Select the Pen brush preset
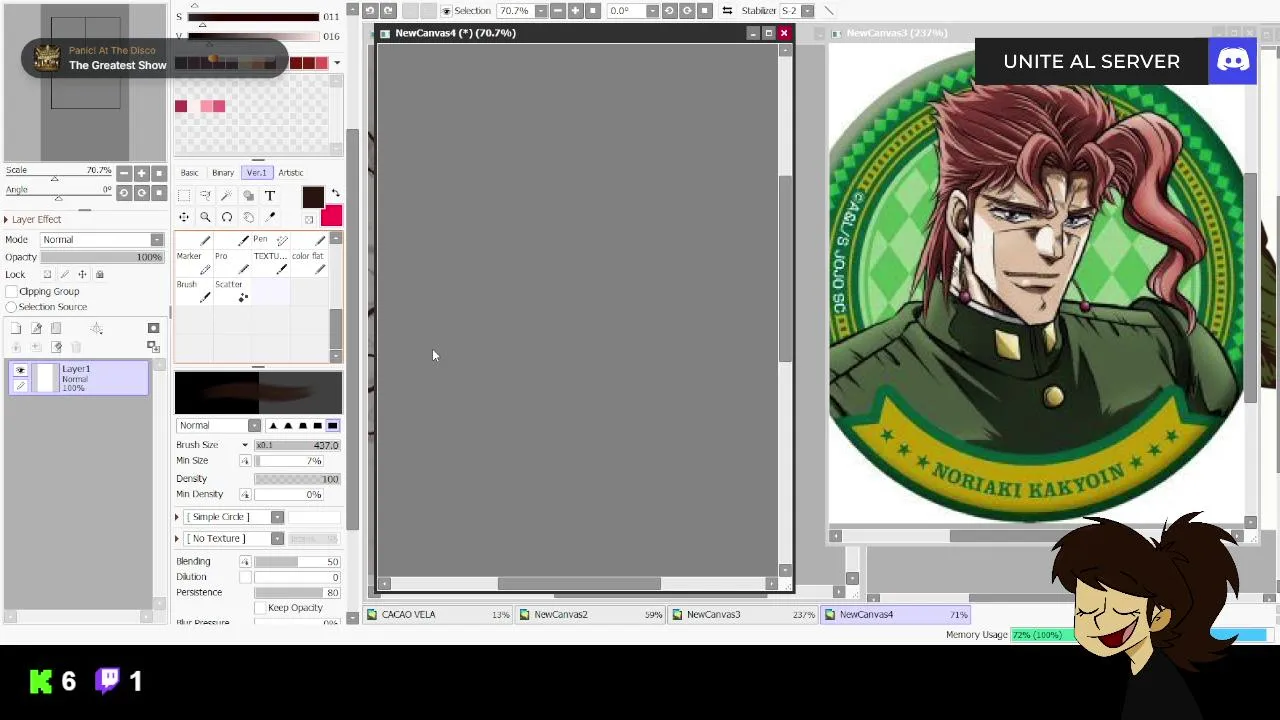1280x720 pixels. click(x=270, y=241)
